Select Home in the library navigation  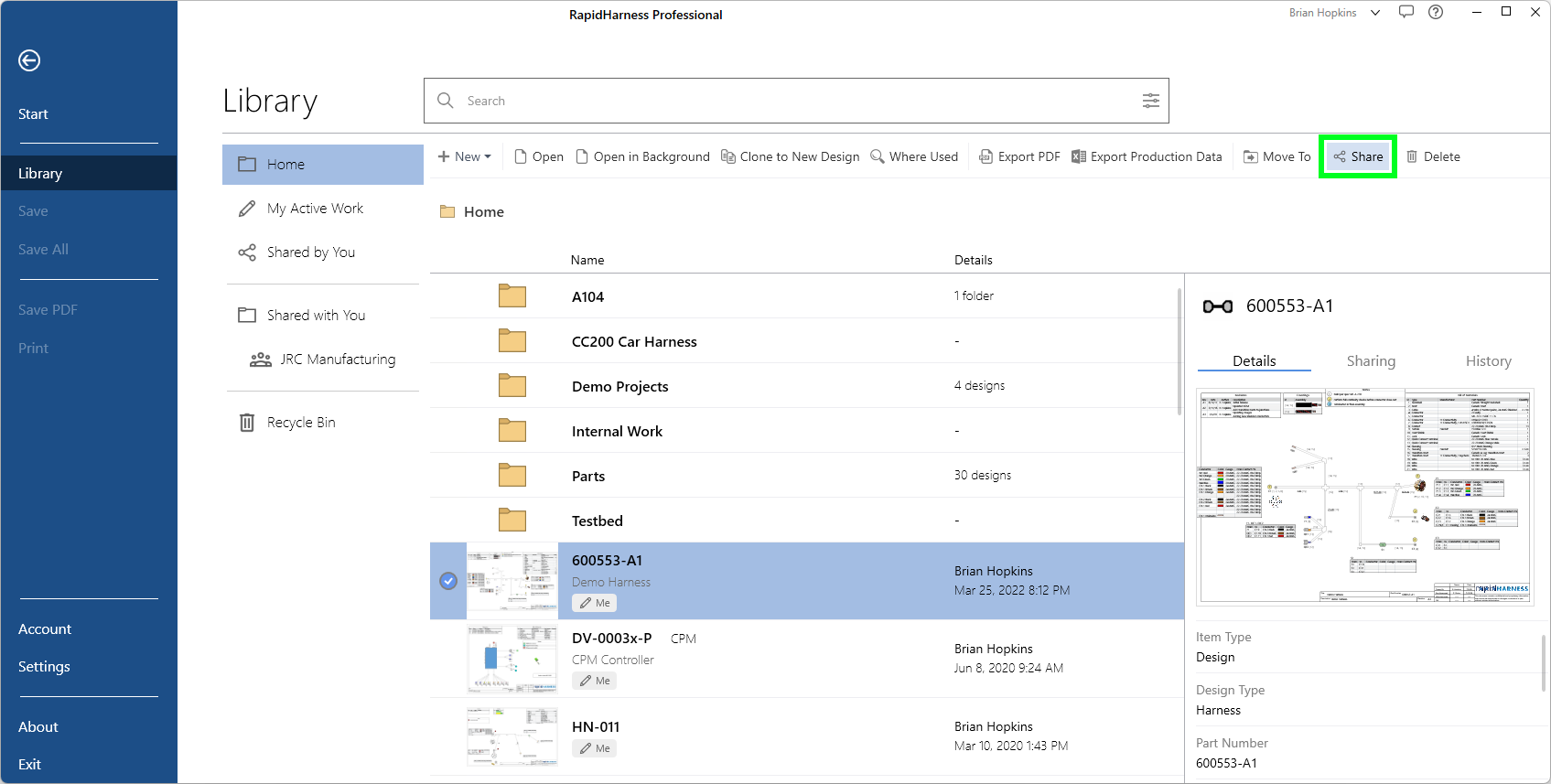323,165
